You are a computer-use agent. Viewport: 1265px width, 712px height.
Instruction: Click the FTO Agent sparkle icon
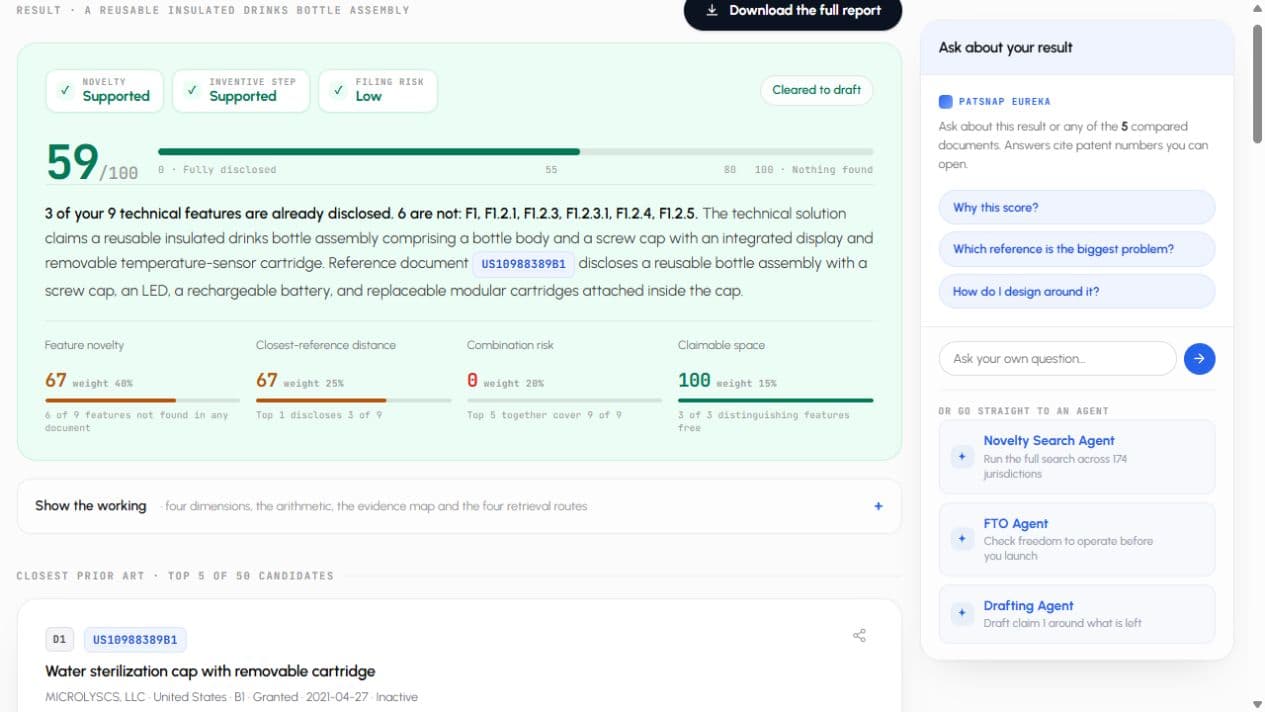962,539
